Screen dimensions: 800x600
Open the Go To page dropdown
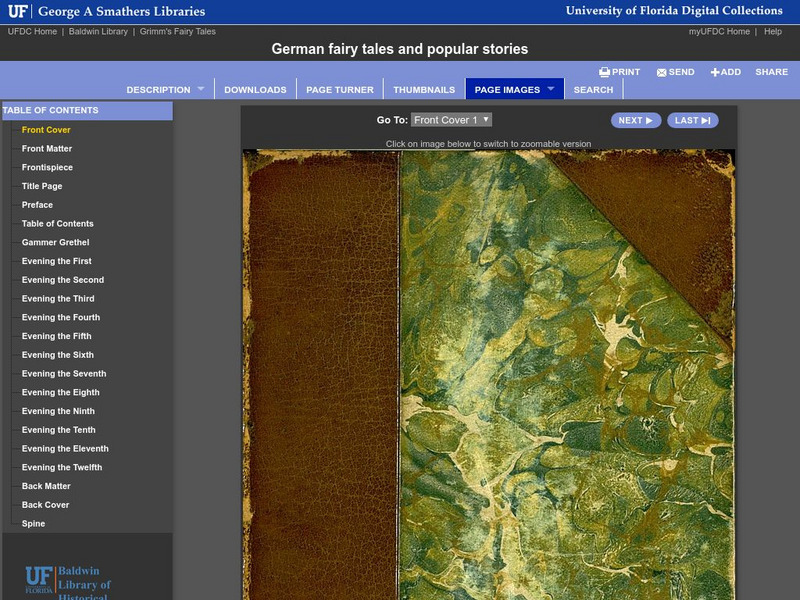pos(451,120)
